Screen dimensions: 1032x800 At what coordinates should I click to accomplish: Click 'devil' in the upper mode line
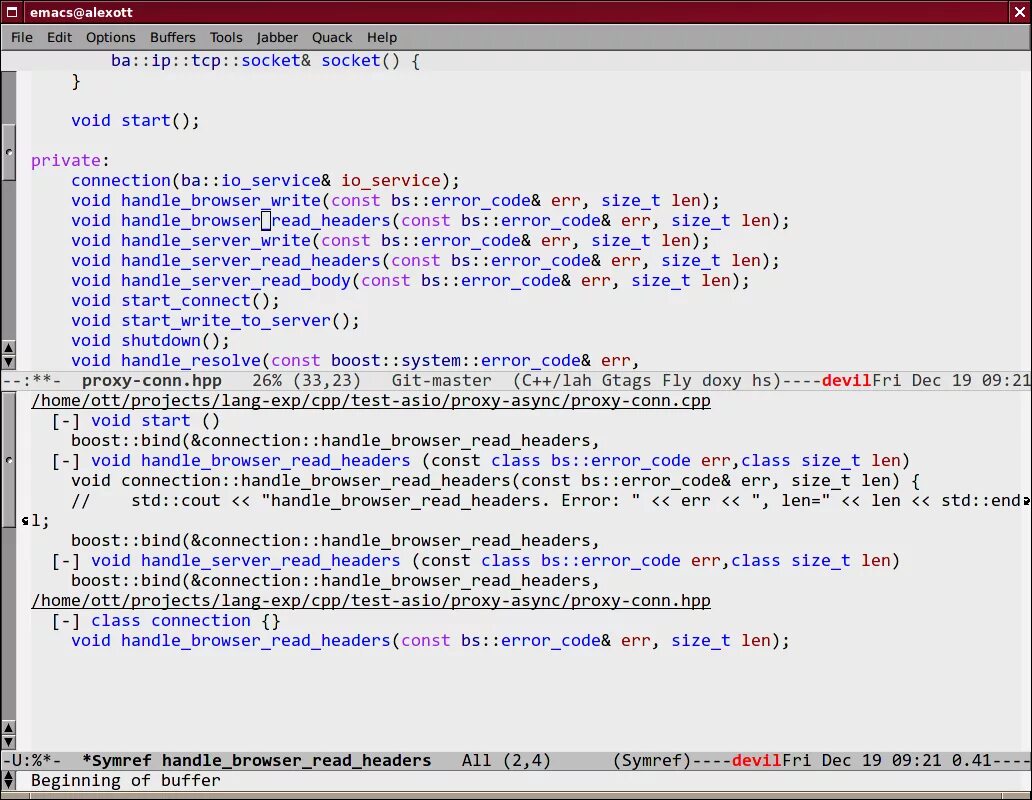tap(846, 380)
